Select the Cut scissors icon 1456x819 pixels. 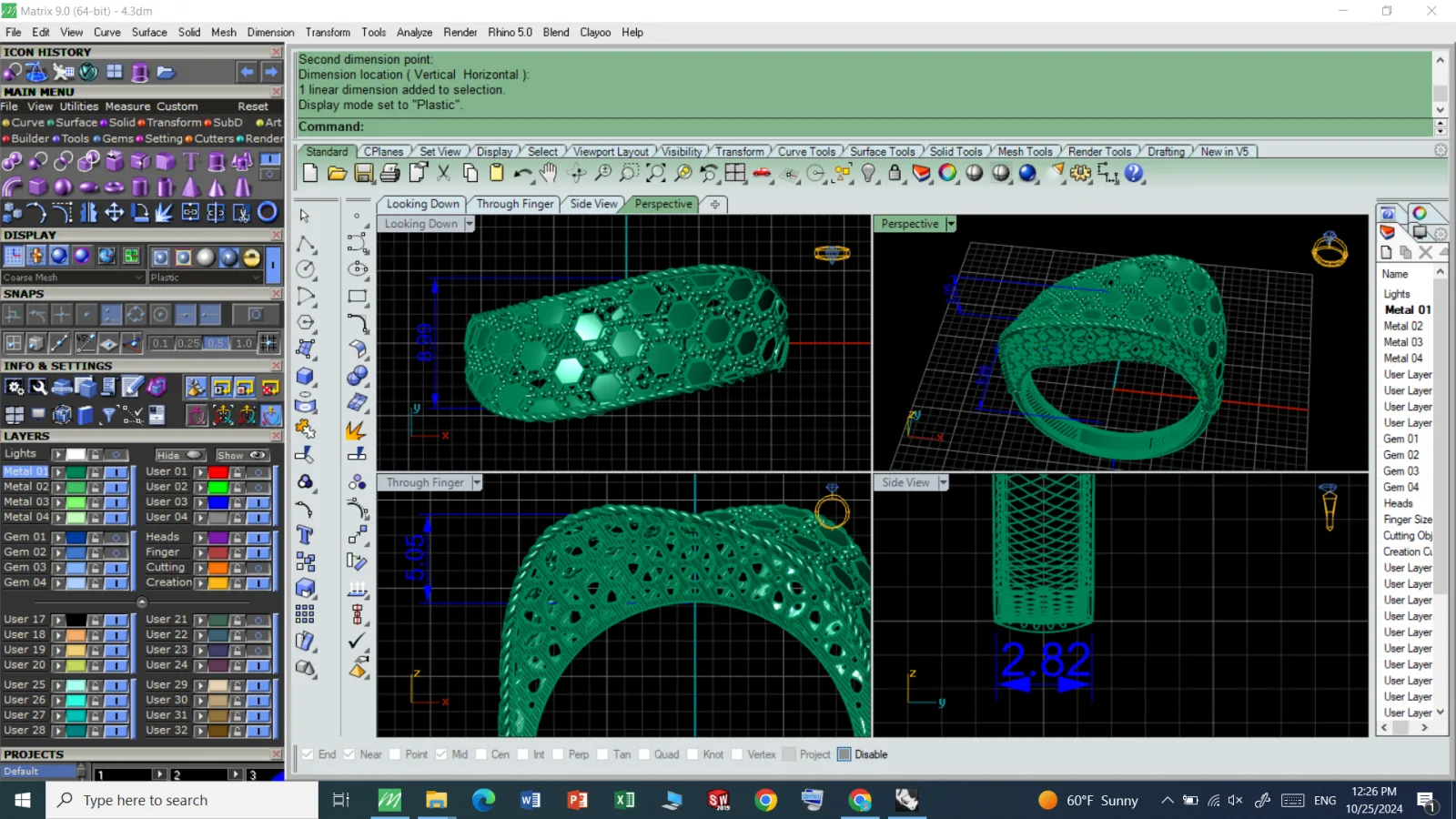pyautogui.click(x=444, y=173)
